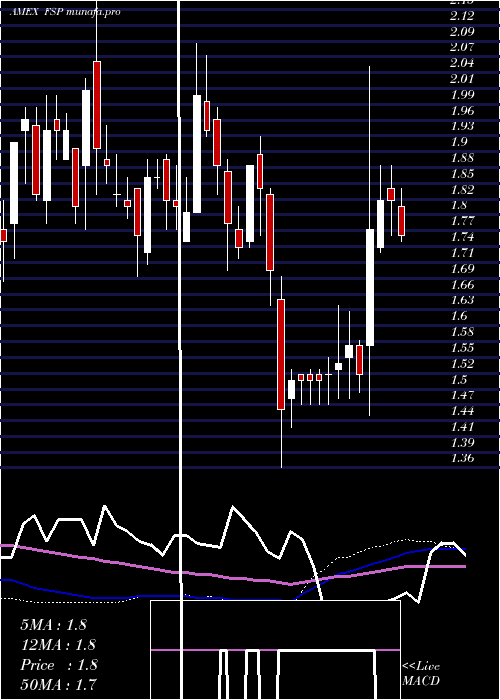The image size is (500, 700).
Task: Click the 1.77 price axis label
Action: click(462, 221)
